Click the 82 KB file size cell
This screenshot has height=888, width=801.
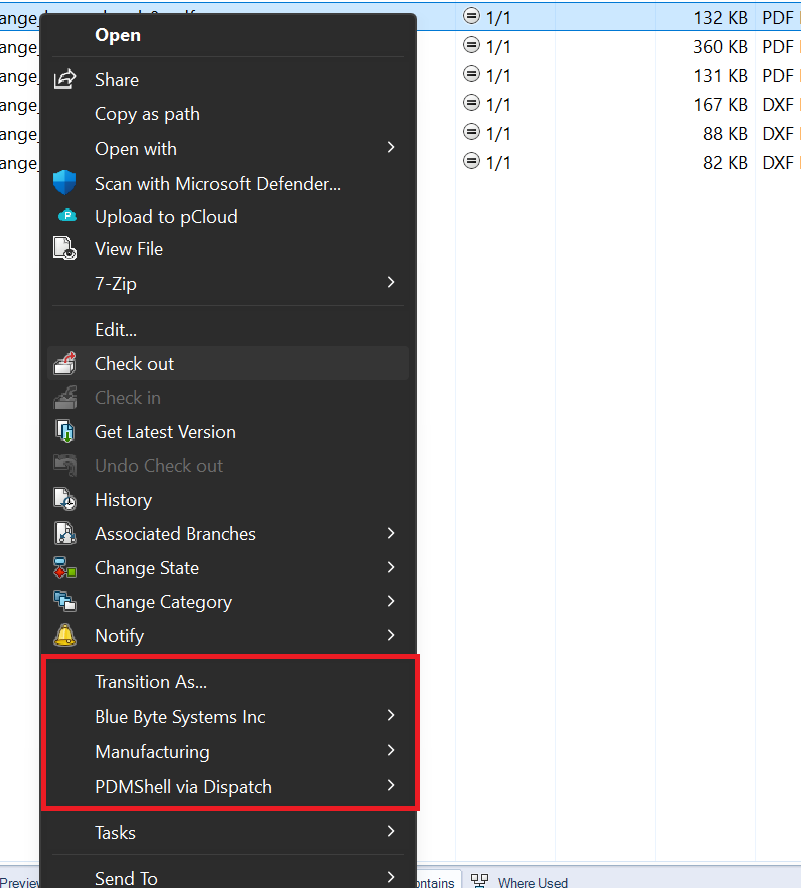(x=725, y=163)
